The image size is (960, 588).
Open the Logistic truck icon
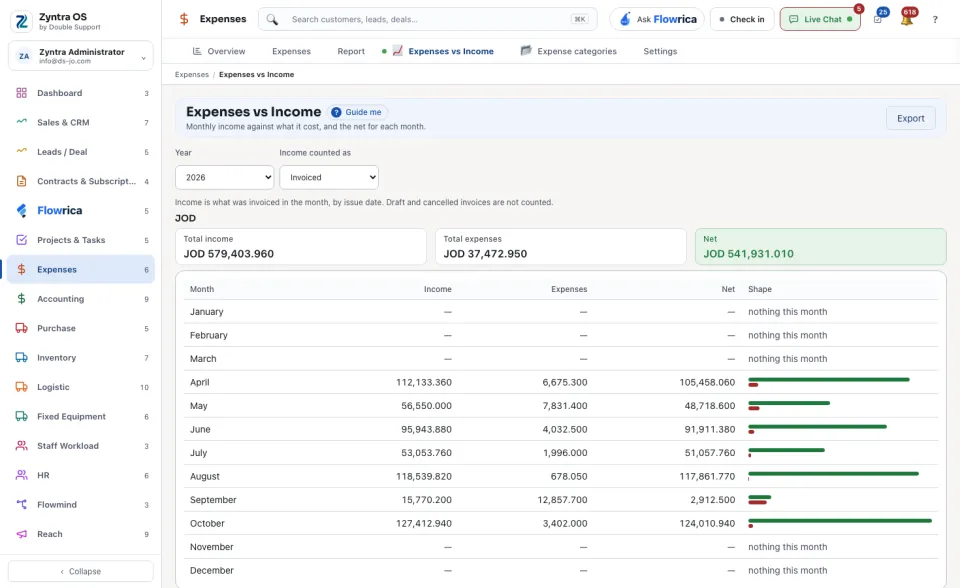click(x=21, y=387)
